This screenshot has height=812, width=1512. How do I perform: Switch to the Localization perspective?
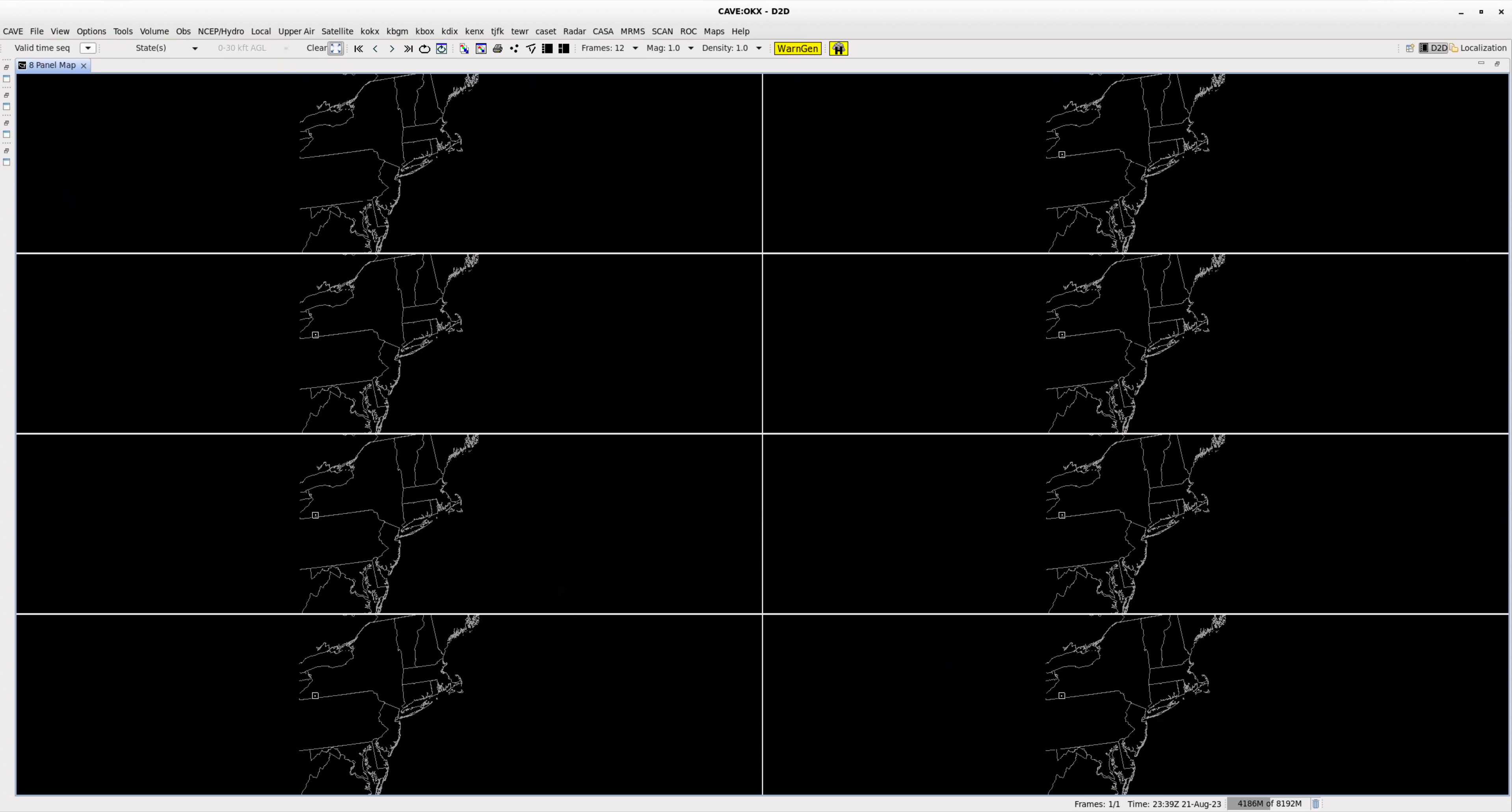point(1478,48)
